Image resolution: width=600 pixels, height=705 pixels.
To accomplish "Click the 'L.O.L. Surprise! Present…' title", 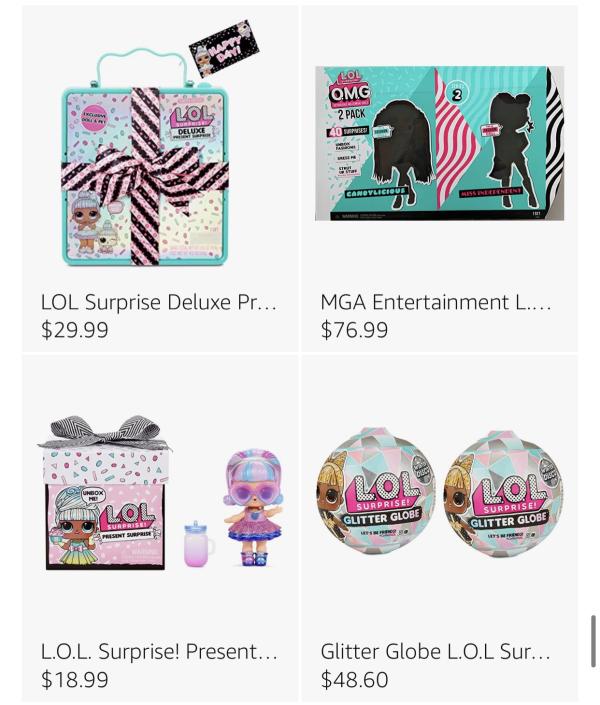I will pos(159,651).
